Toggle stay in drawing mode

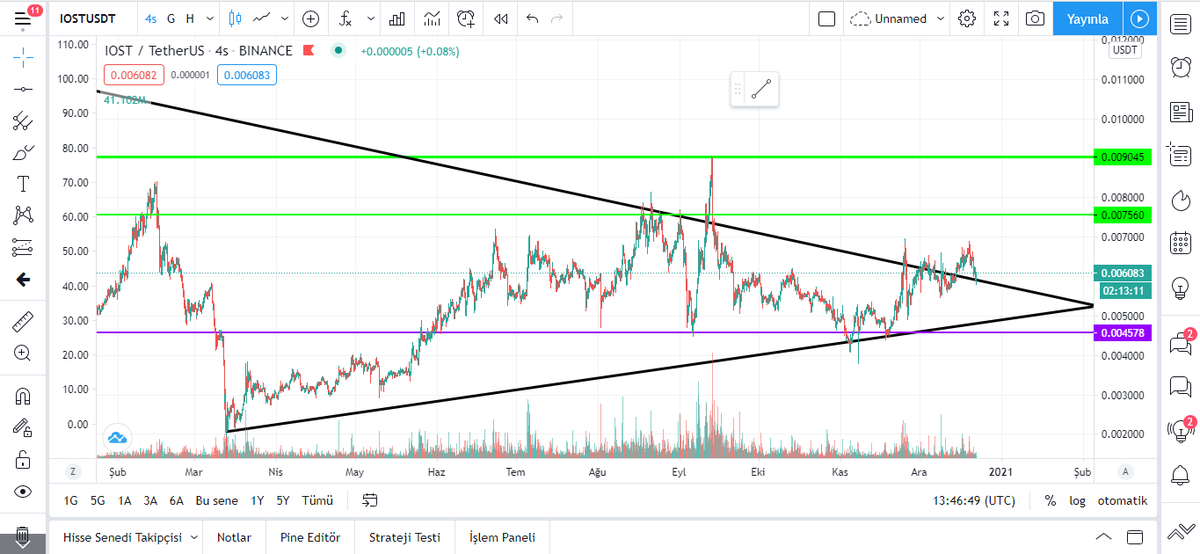(x=22, y=427)
